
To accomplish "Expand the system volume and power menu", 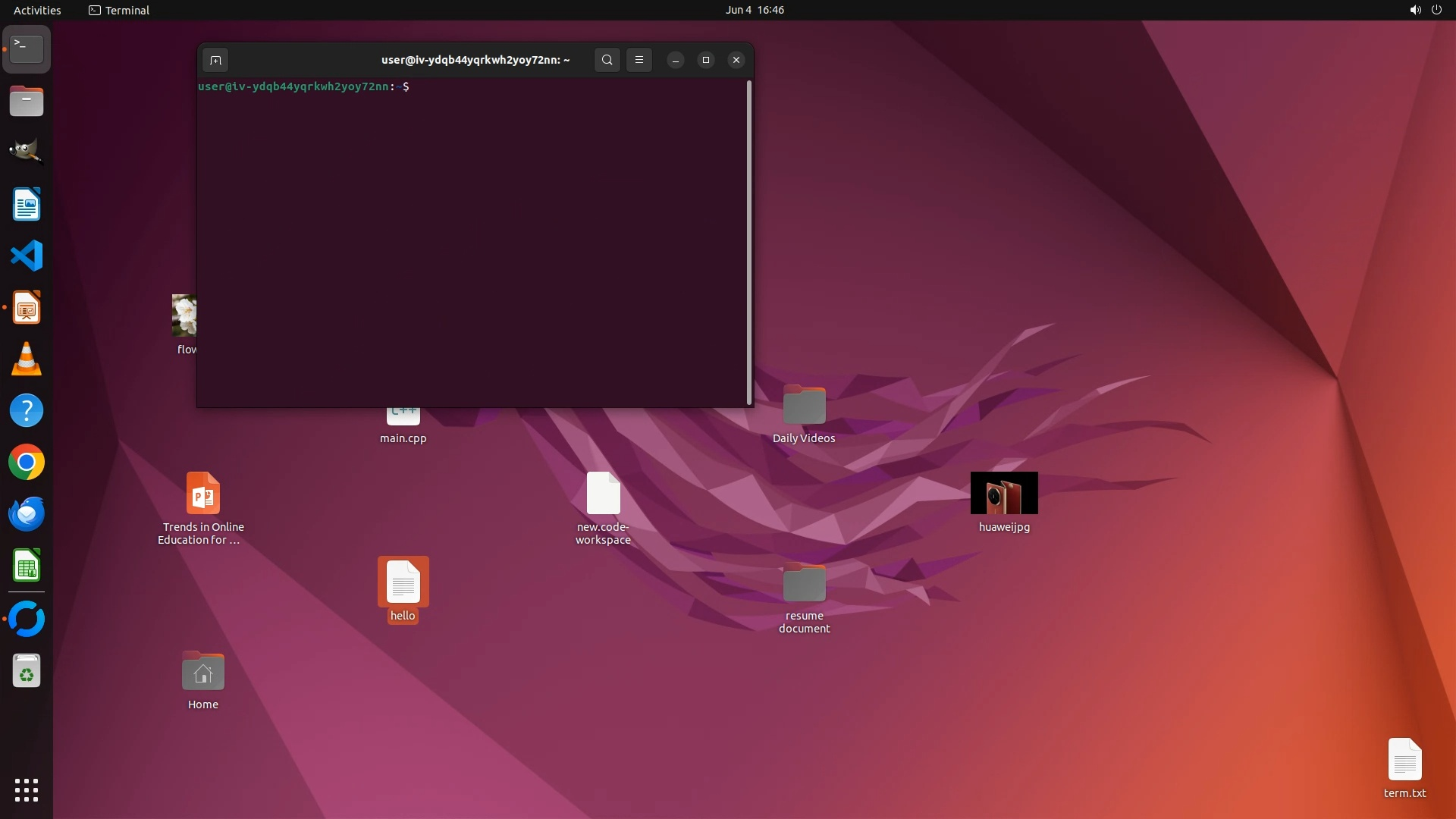I will [x=1425, y=10].
